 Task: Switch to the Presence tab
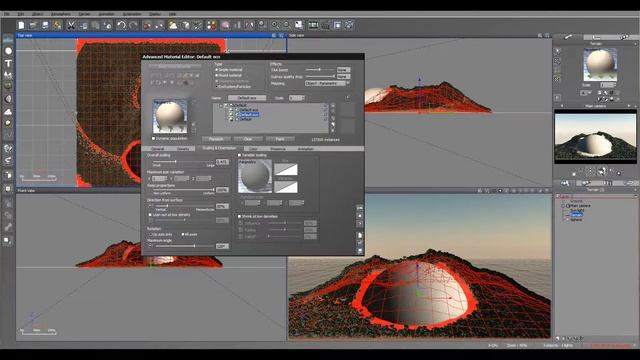pos(278,149)
